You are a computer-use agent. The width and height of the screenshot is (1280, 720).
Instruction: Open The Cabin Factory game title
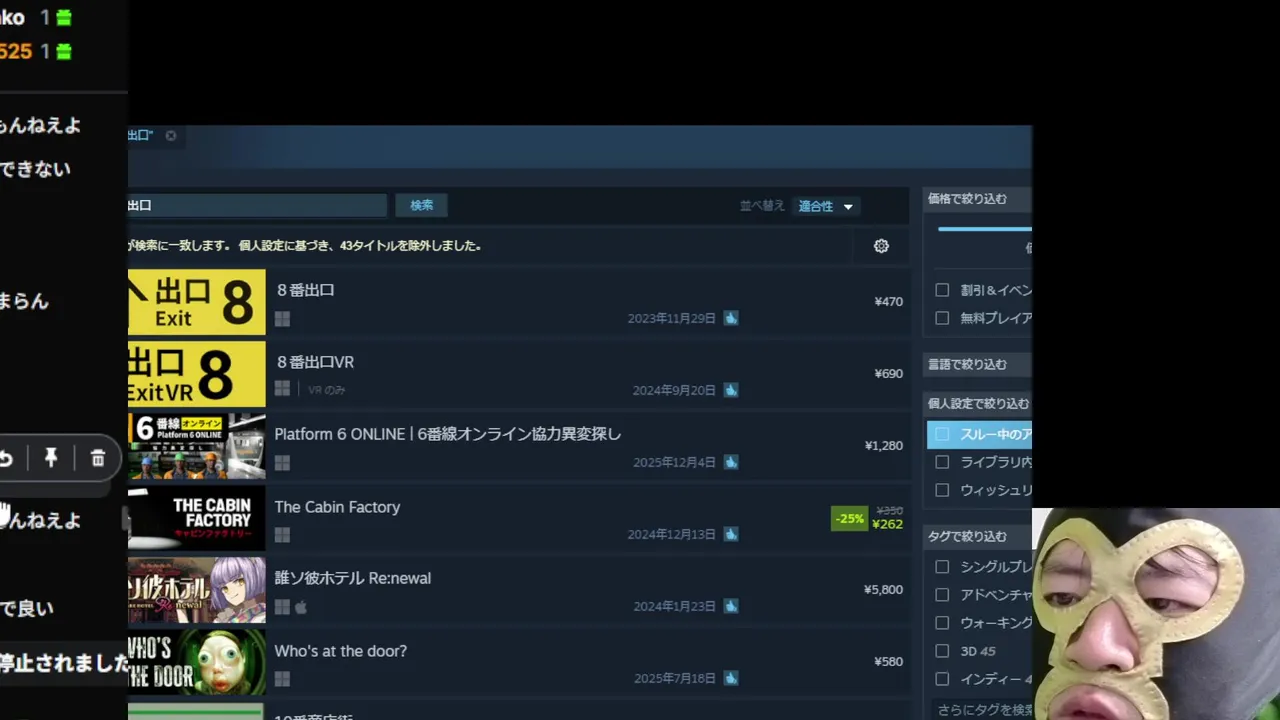tap(337, 507)
